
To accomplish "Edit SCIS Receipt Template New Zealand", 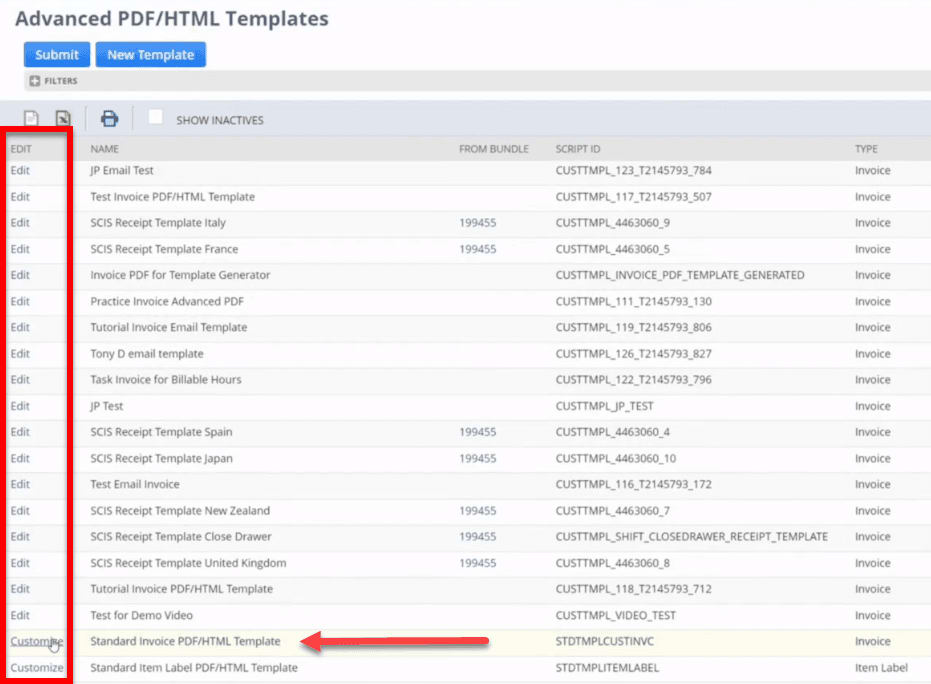I will (20, 511).
